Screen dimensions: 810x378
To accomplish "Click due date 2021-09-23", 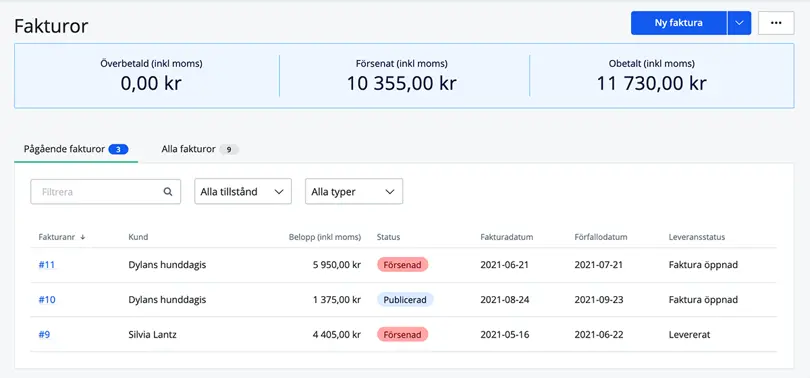I will click(599, 300).
